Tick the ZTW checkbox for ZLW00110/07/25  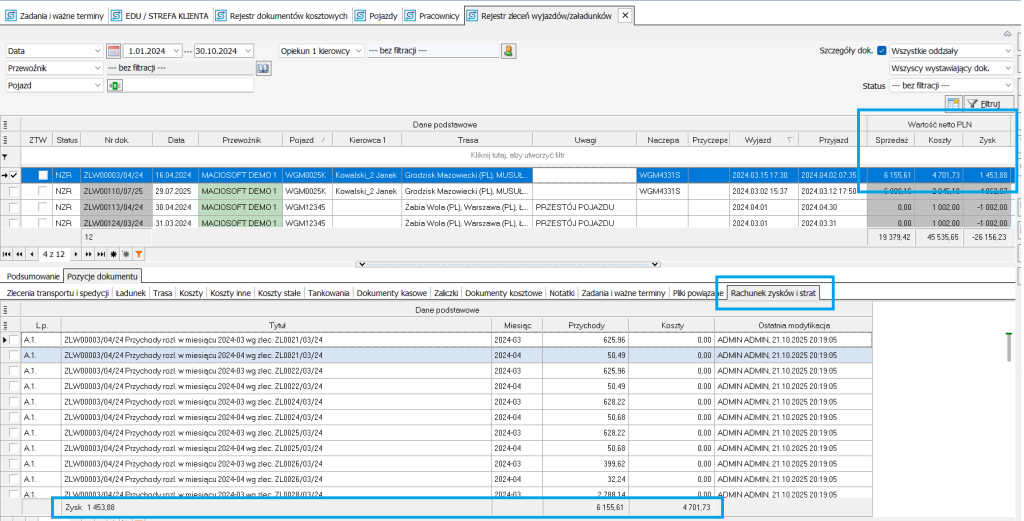tap(41, 190)
